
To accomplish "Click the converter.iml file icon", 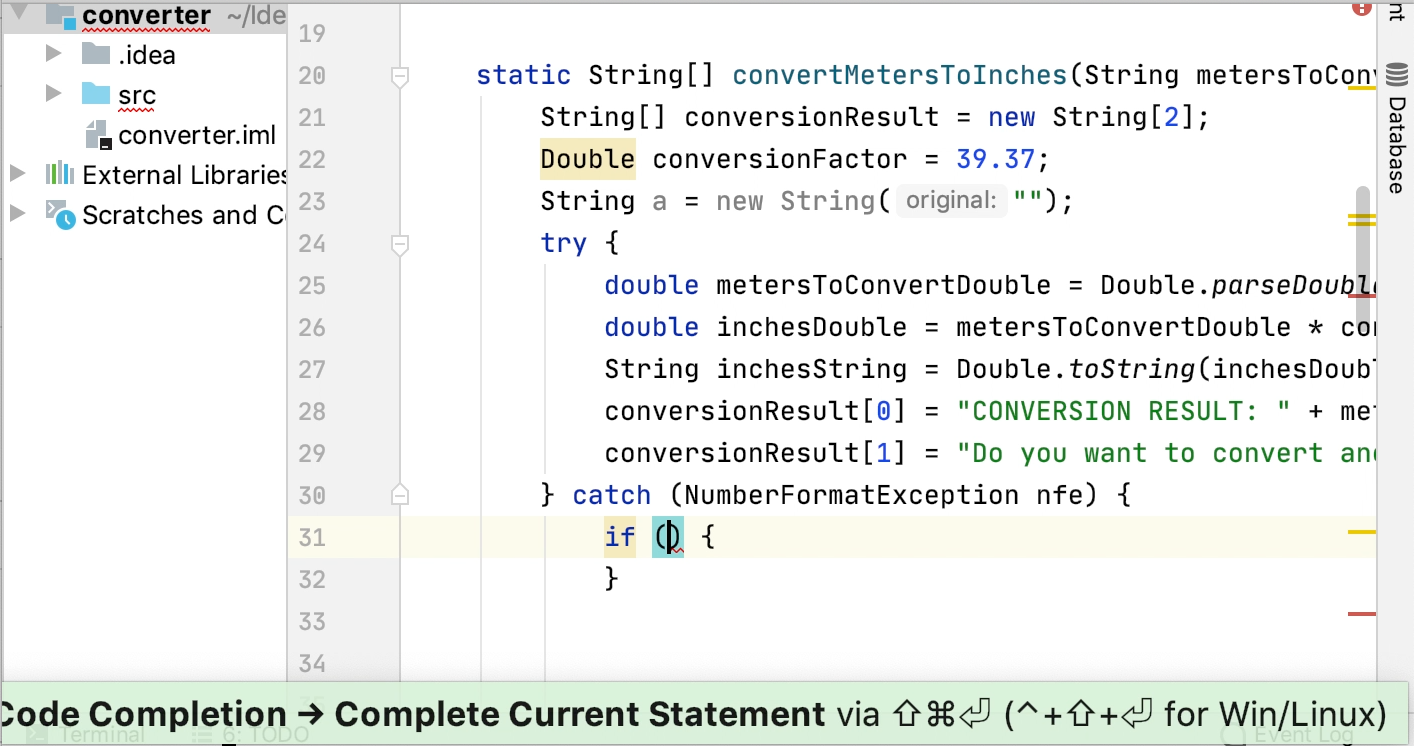I will tap(97, 135).
